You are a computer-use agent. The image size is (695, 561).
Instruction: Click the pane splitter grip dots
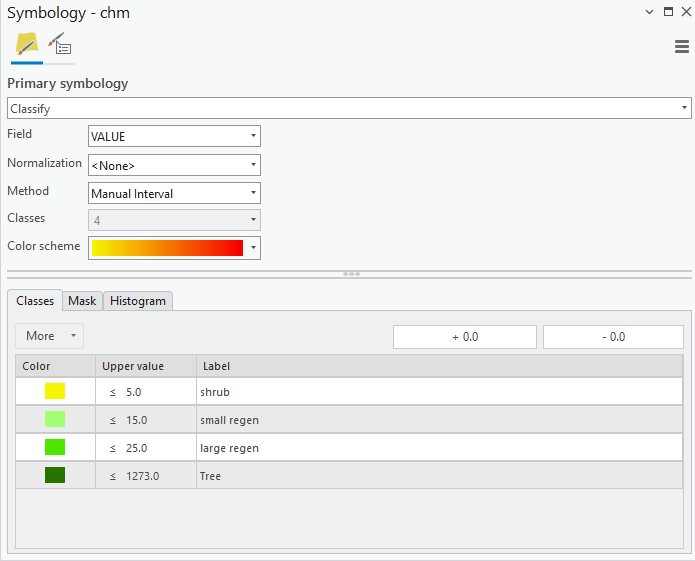[x=351, y=274]
